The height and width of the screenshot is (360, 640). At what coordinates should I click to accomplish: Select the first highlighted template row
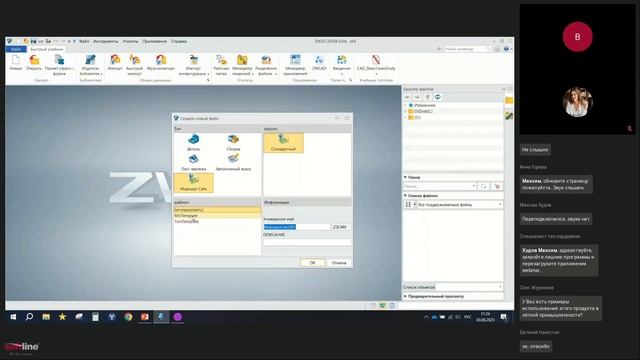[217, 209]
